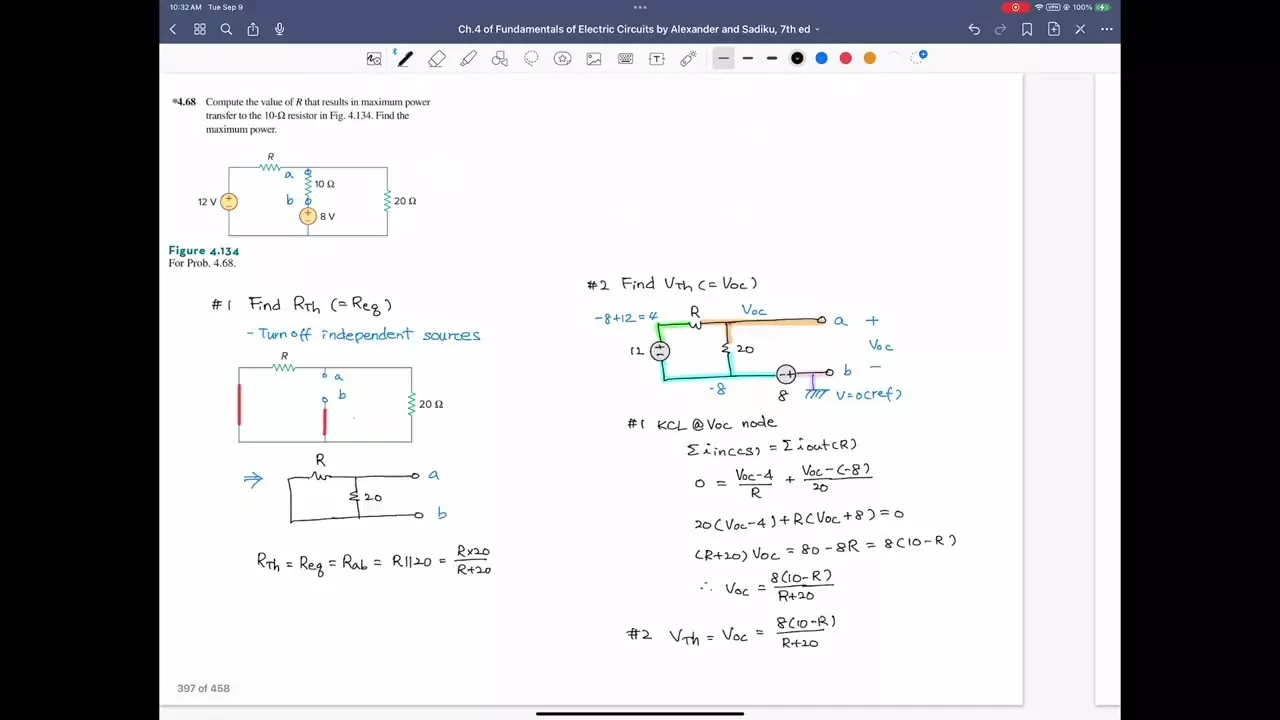Screen dimensions: 1280x720
Task: Go back to the documents library
Action: (x=173, y=30)
